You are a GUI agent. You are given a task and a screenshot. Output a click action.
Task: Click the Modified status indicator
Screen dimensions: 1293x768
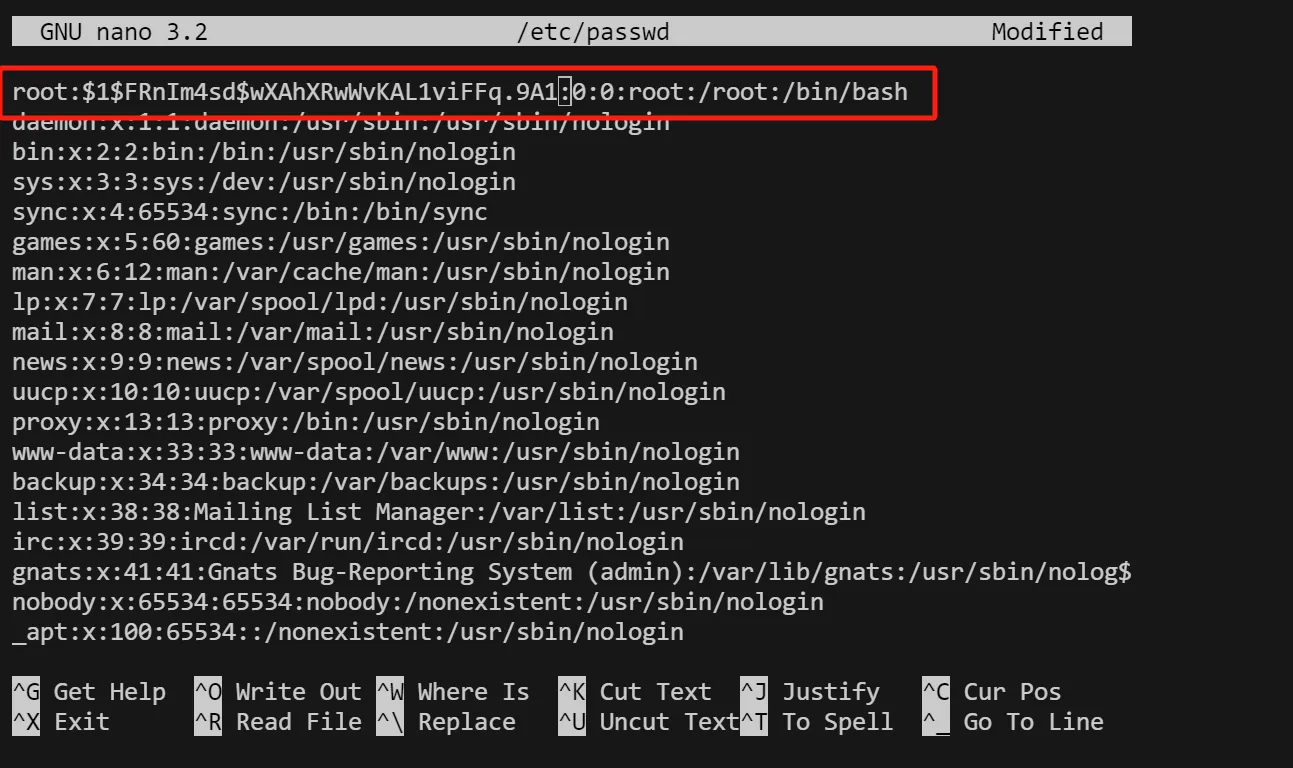(1047, 32)
